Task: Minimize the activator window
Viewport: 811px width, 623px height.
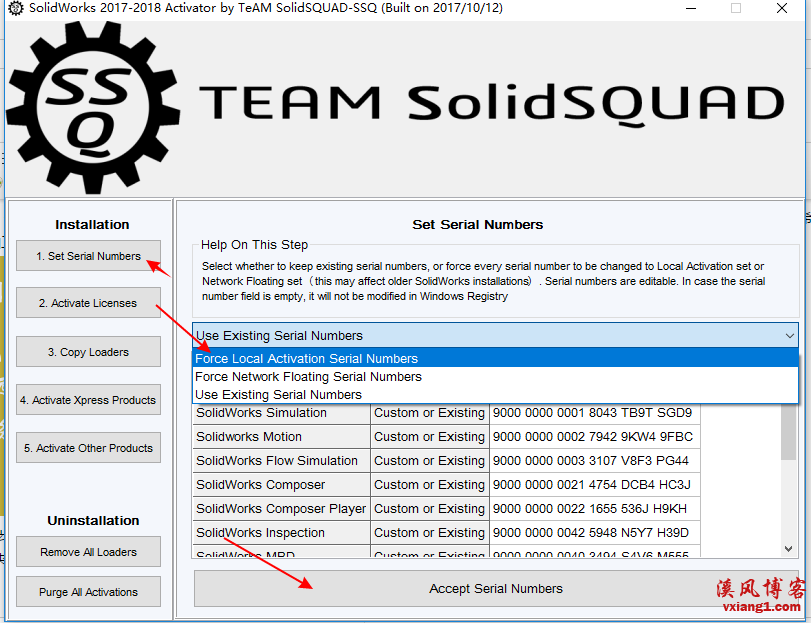Action: (x=690, y=8)
